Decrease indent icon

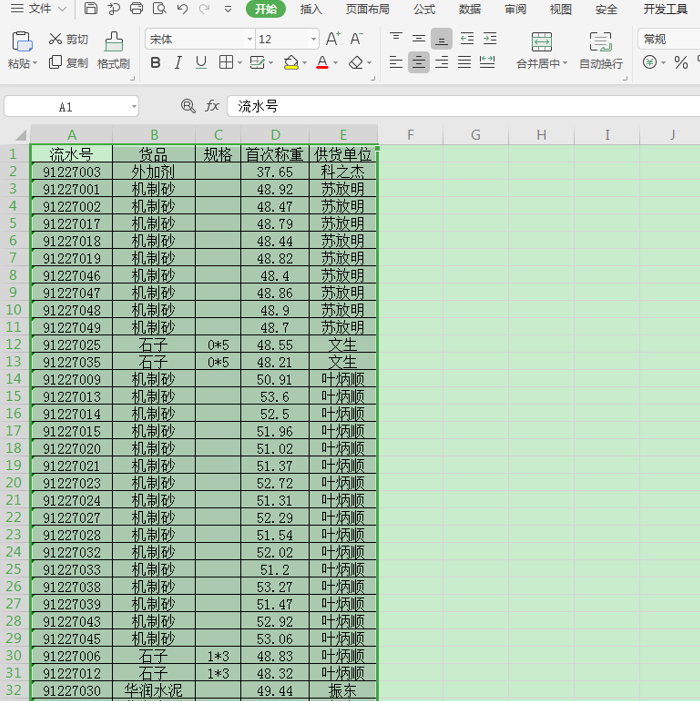pyautogui.click(x=467, y=38)
